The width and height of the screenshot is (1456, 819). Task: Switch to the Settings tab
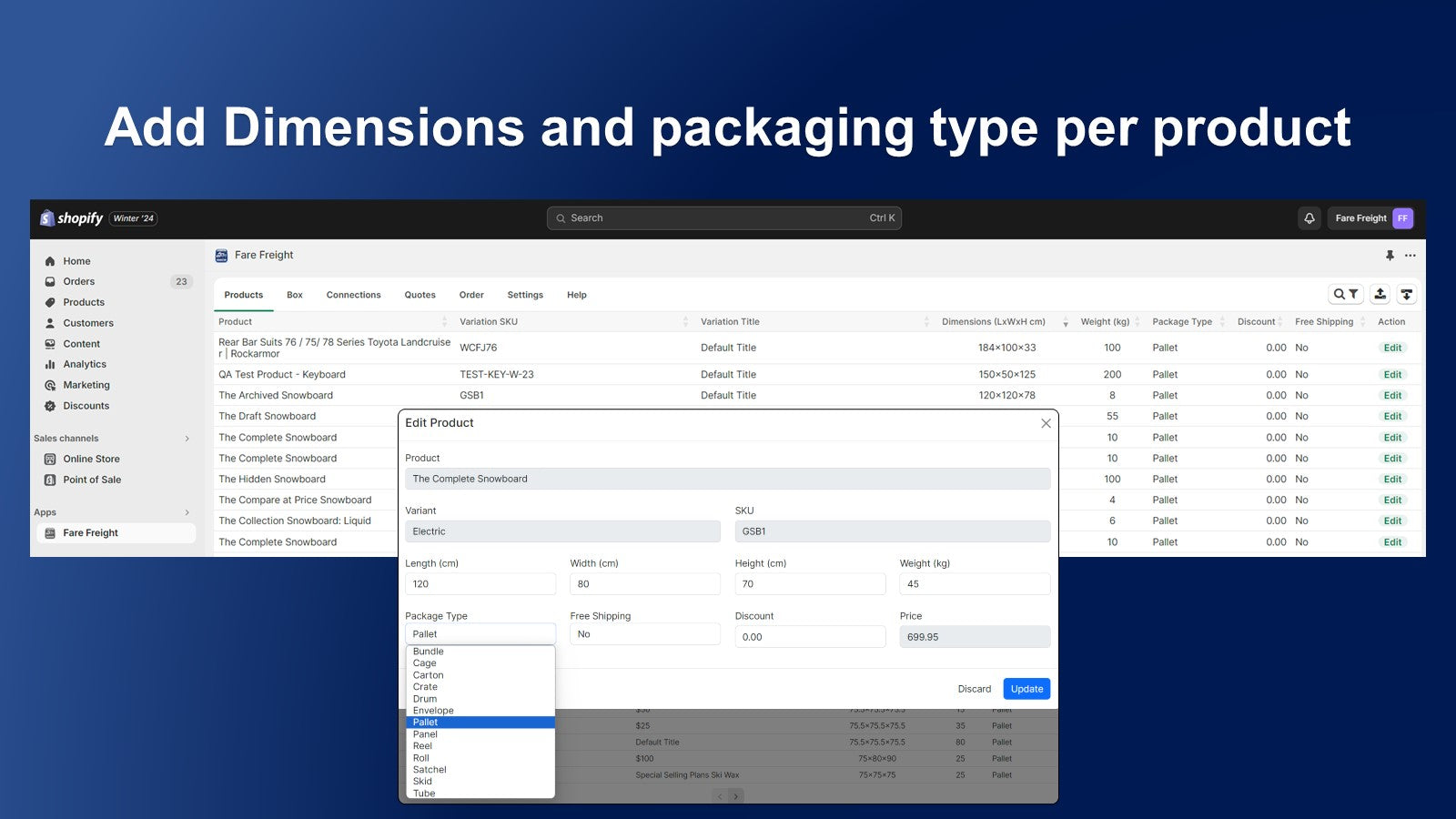pos(525,294)
